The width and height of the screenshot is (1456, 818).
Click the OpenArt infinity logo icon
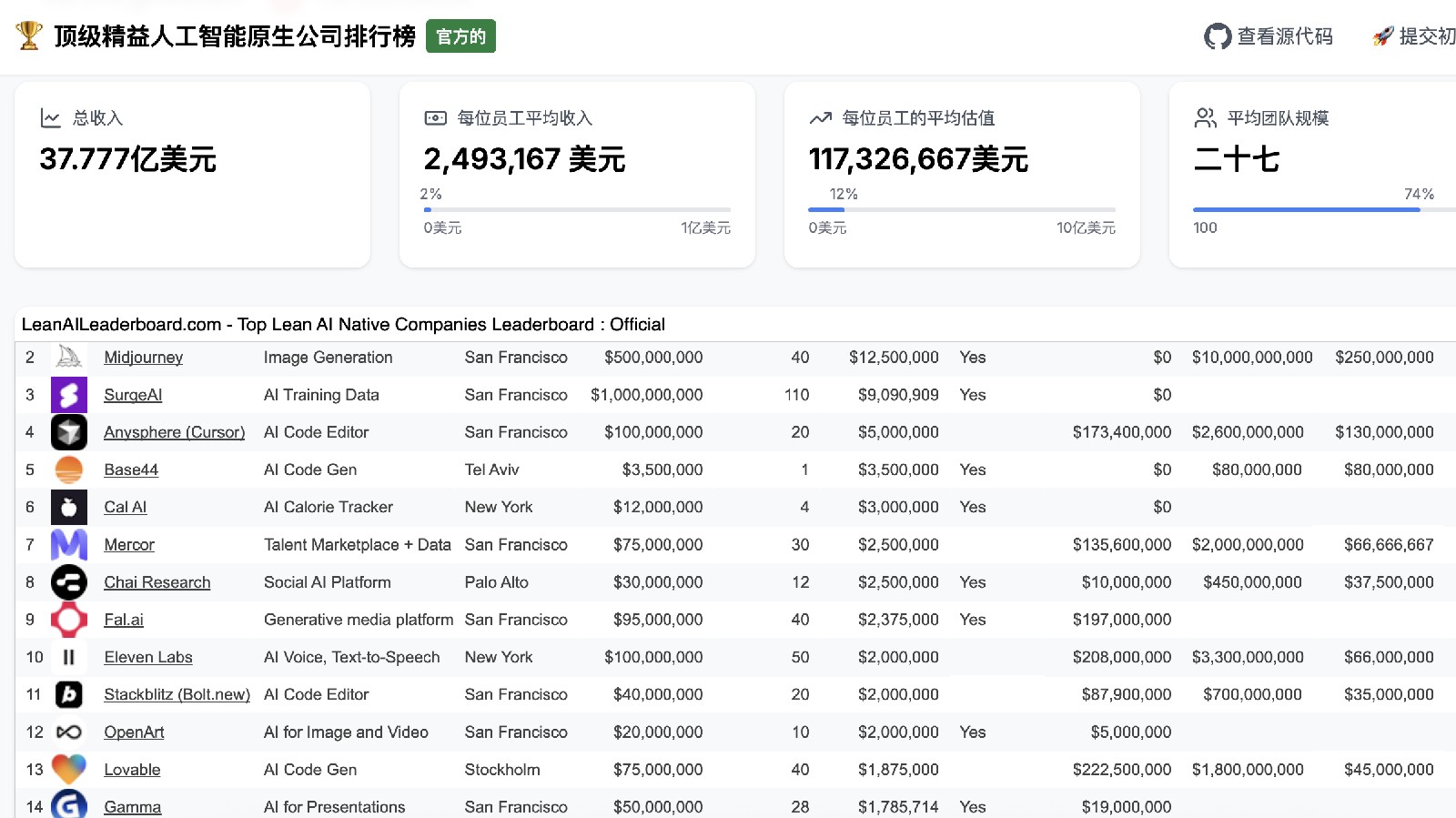68,732
